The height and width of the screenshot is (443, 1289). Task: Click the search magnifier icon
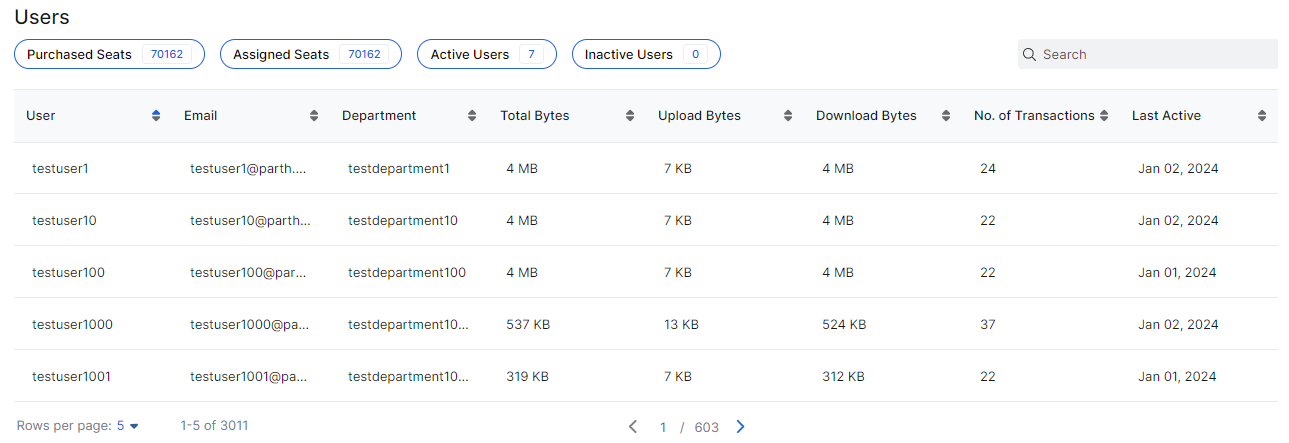(1029, 54)
